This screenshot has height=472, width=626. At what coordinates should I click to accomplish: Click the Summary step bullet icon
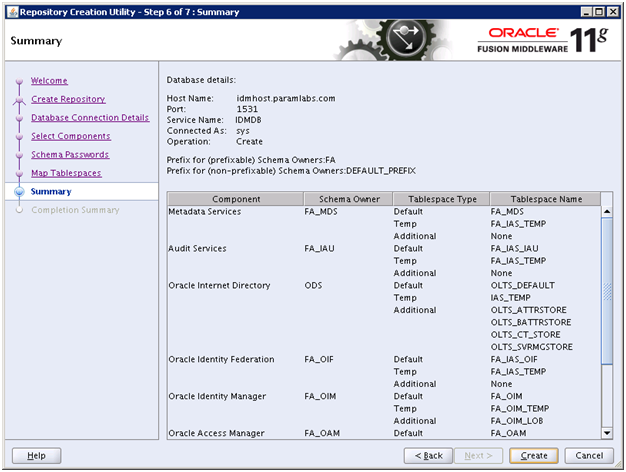(x=19, y=192)
